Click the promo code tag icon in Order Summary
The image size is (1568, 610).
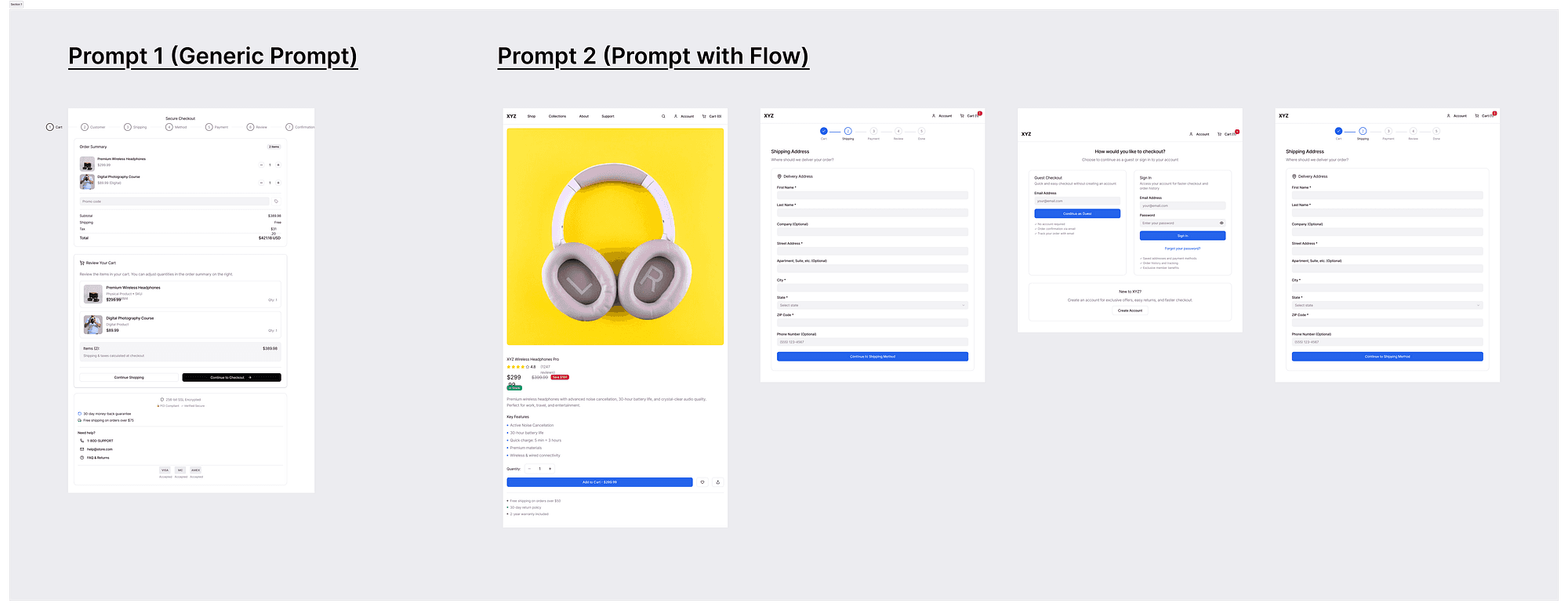click(276, 202)
